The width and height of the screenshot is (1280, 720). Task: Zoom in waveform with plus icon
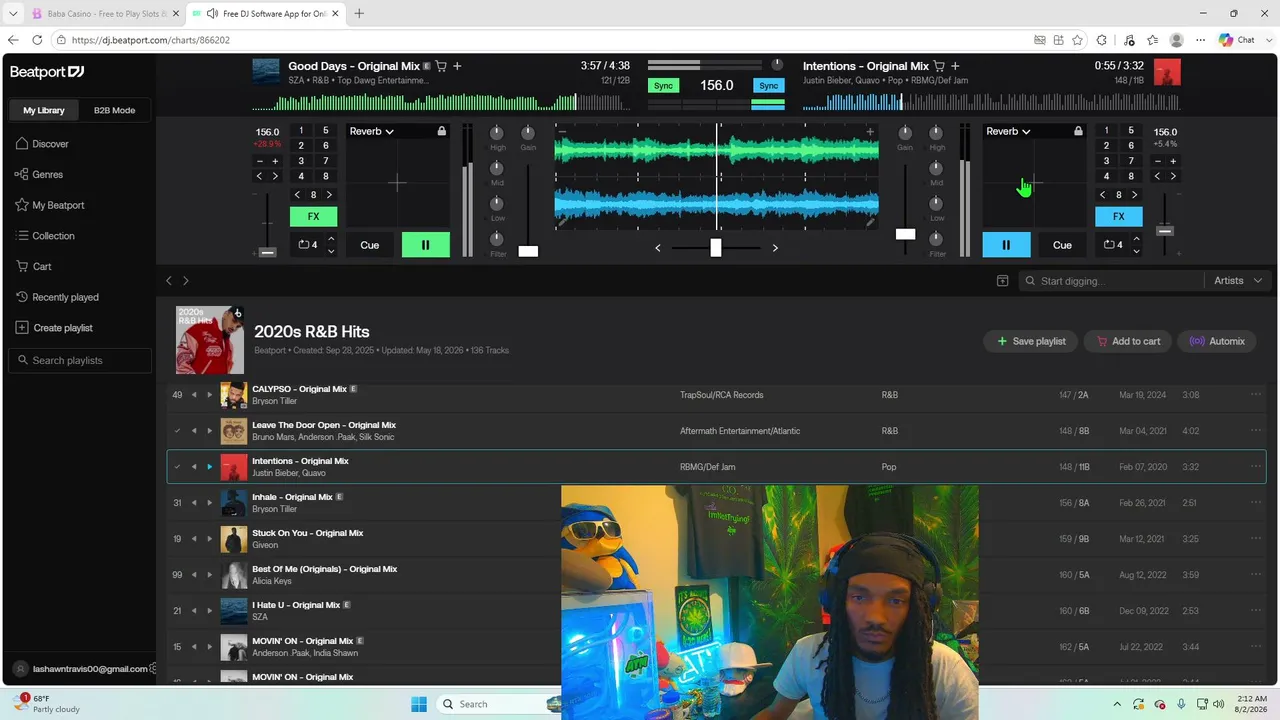tap(870, 132)
